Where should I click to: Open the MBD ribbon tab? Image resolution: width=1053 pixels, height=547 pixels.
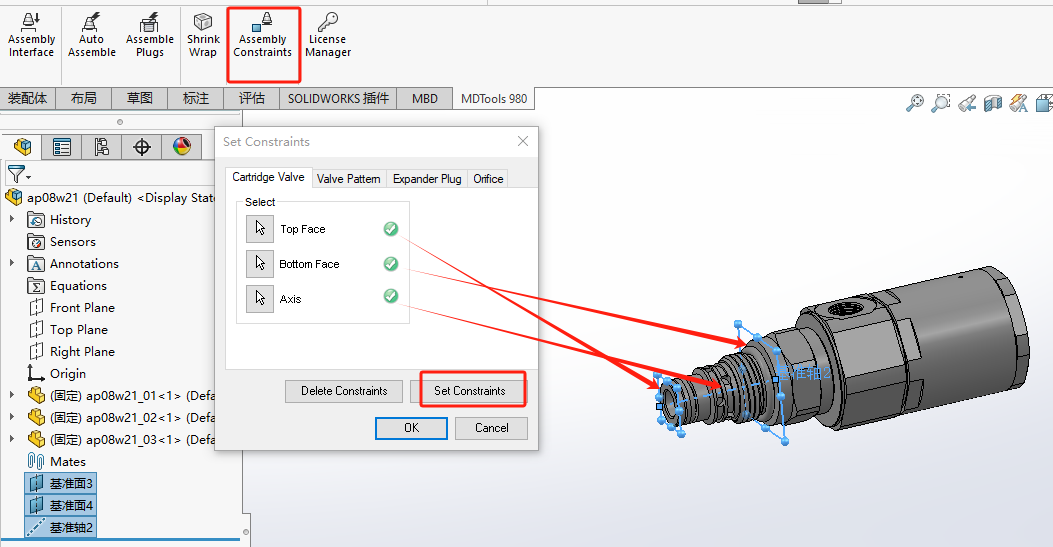click(x=424, y=98)
